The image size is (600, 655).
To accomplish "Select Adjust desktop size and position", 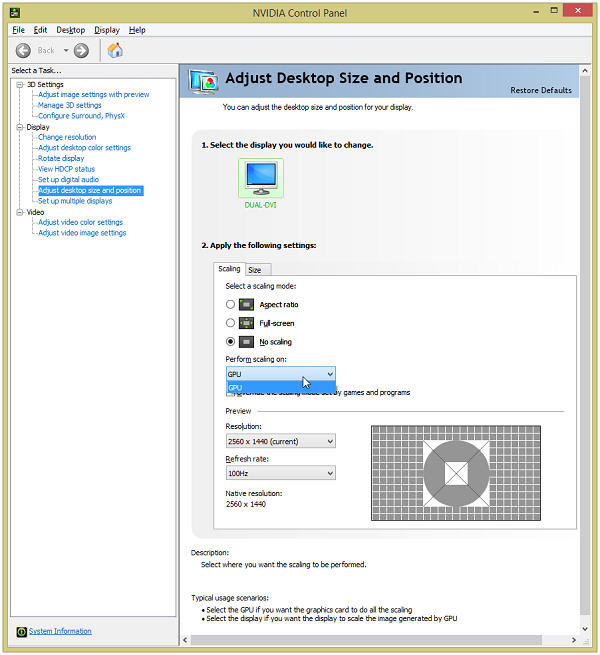I will tap(90, 190).
